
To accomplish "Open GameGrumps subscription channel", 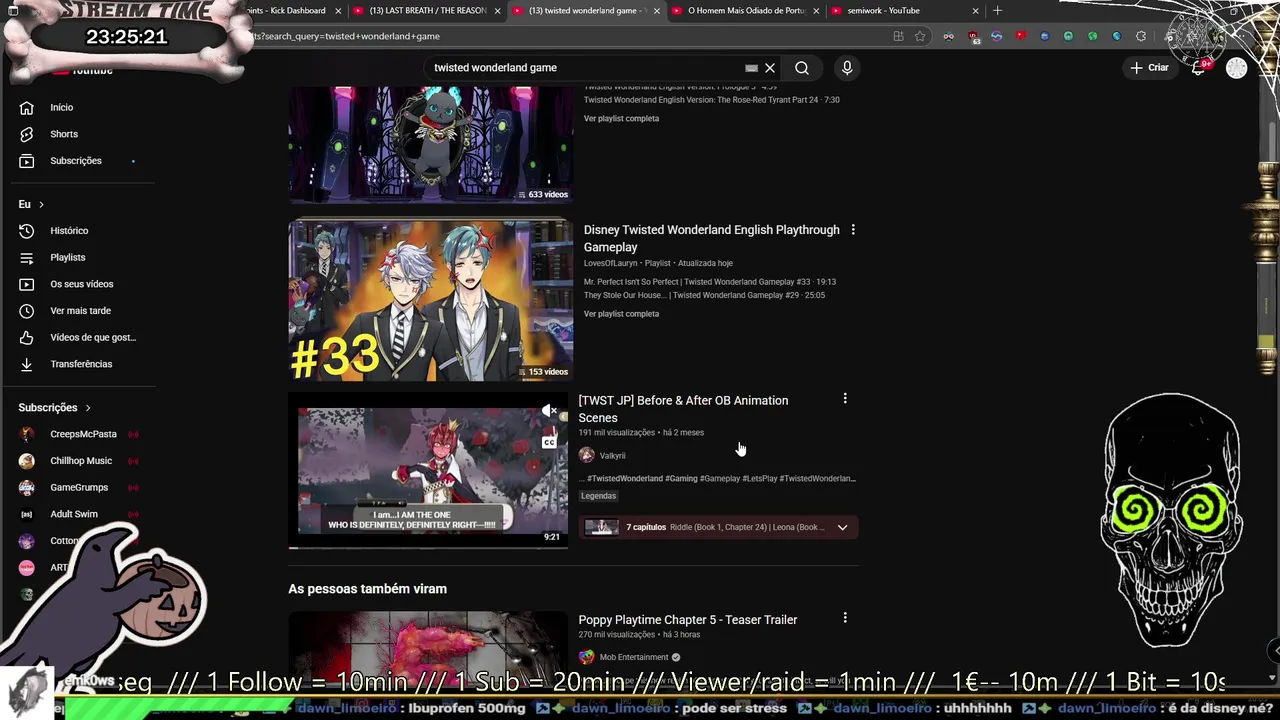I will 79,488.
